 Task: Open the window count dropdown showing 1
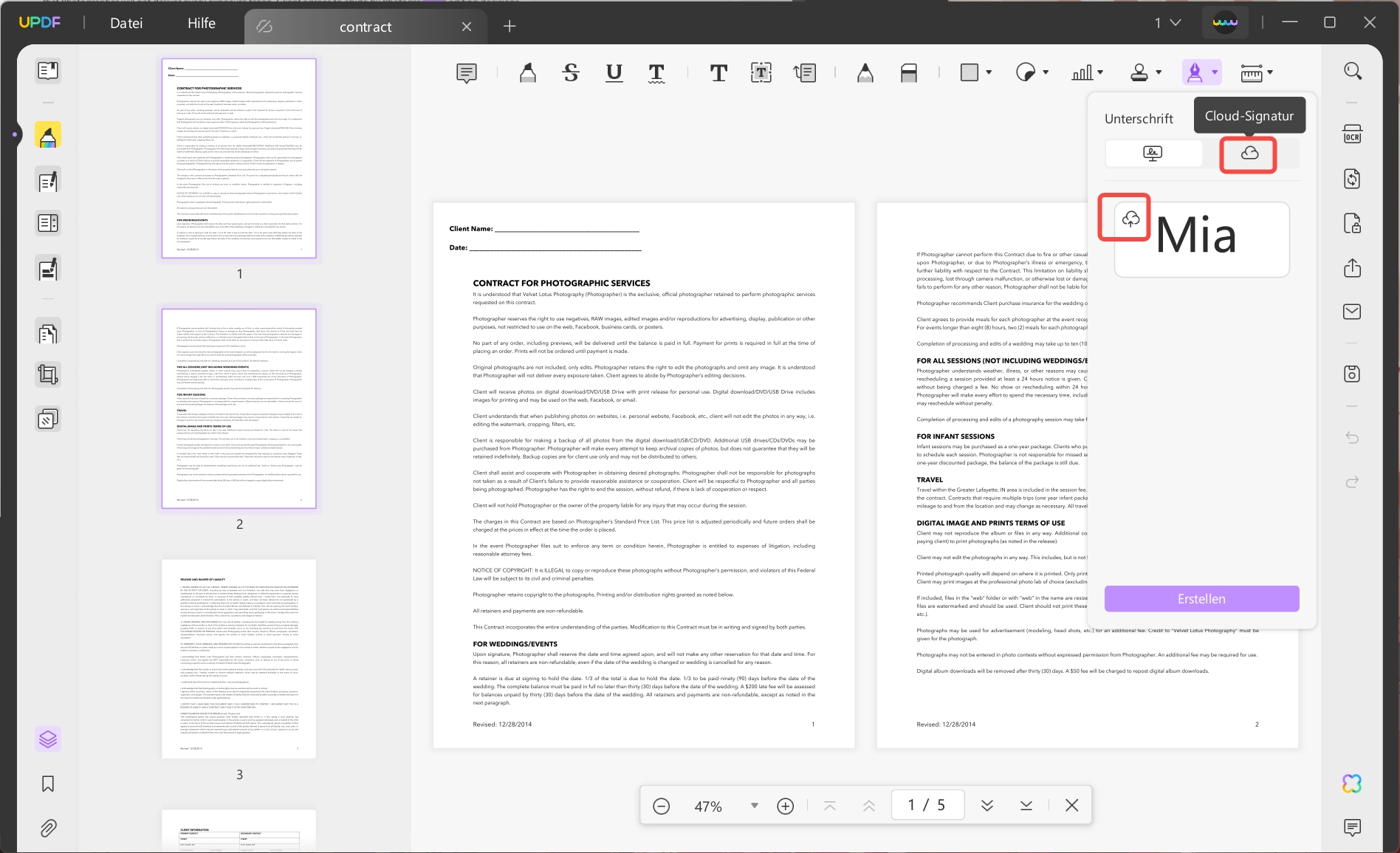click(1168, 23)
